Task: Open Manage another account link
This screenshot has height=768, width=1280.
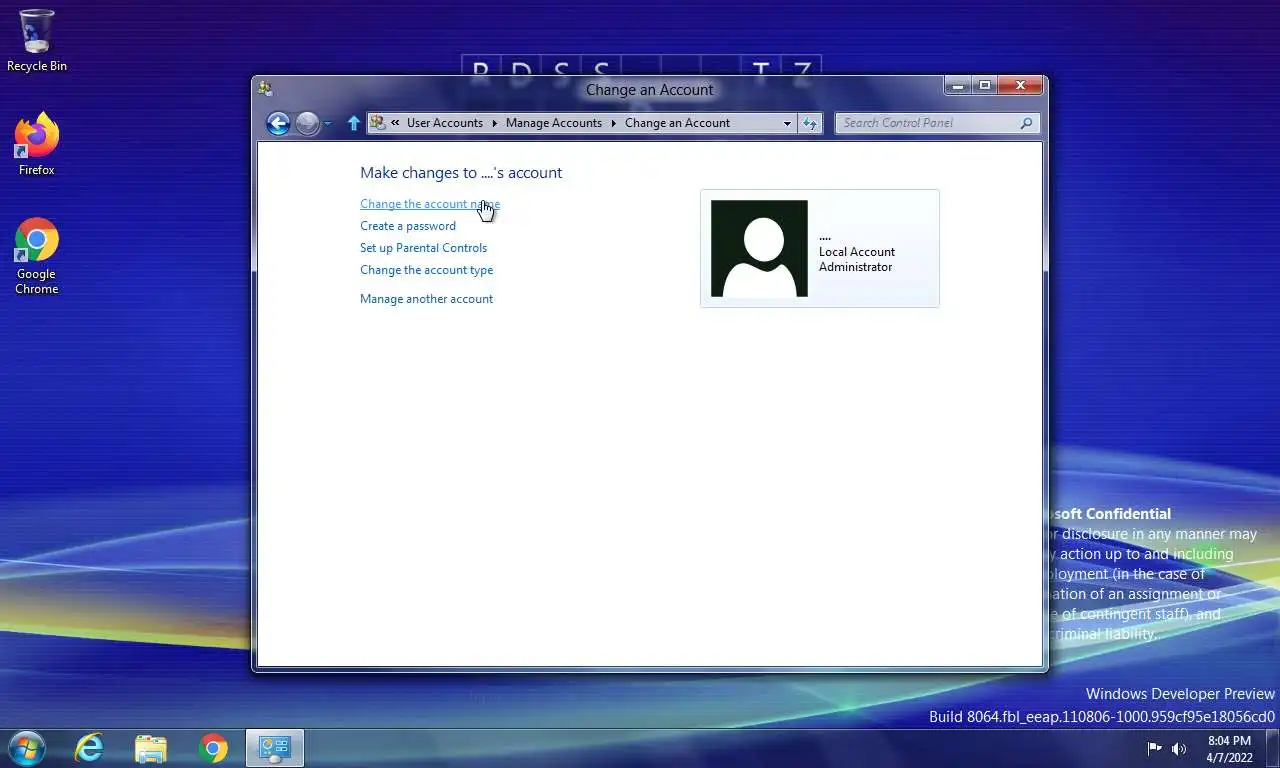Action: point(427,299)
